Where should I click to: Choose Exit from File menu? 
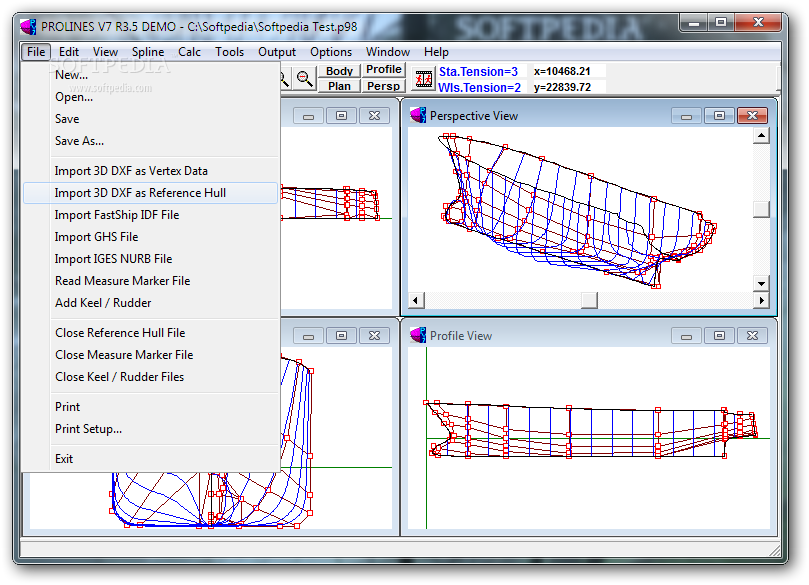coord(150,459)
